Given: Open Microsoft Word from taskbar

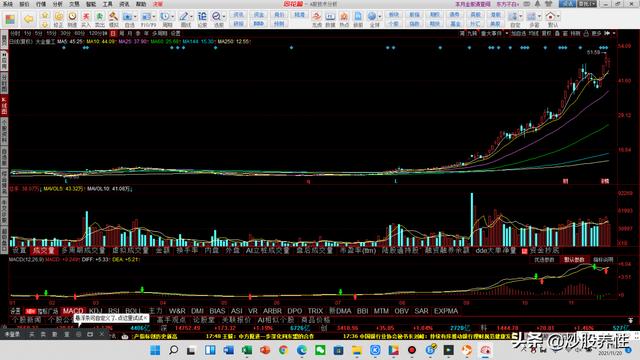Looking at the screenshot, I should click(x=229, y=350).
